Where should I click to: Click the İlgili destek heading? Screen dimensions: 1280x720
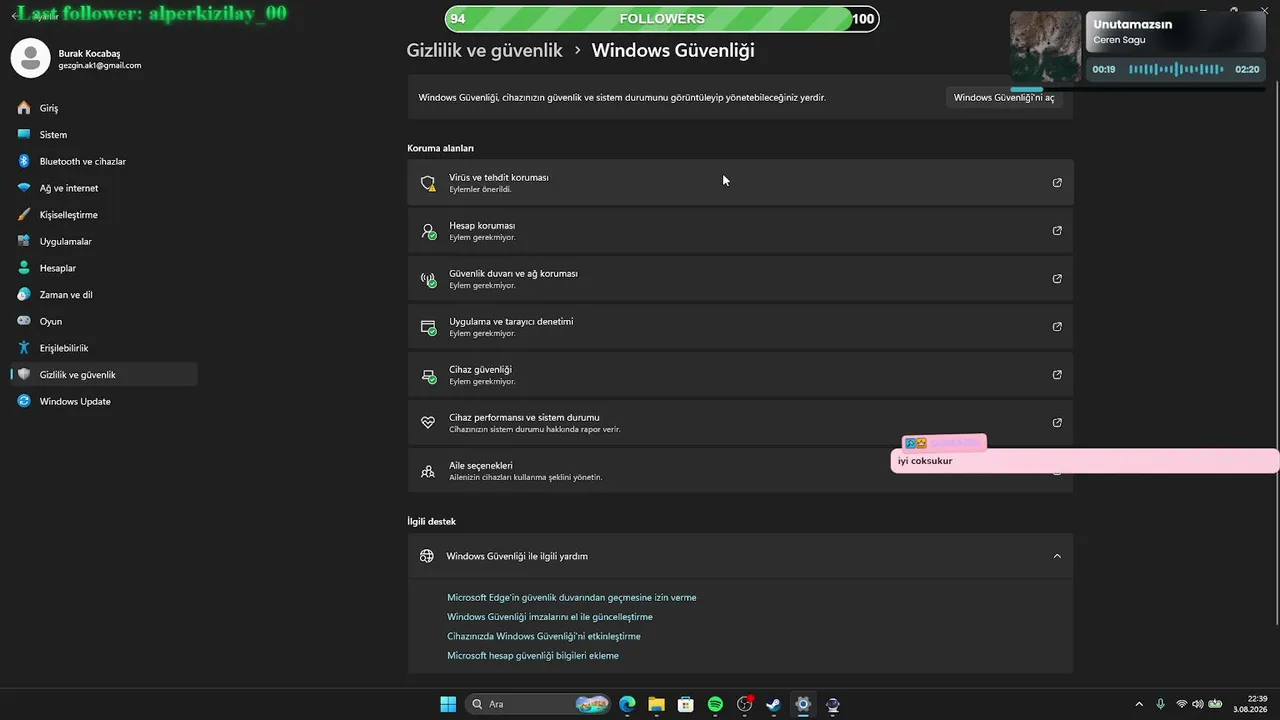point(432,521)
